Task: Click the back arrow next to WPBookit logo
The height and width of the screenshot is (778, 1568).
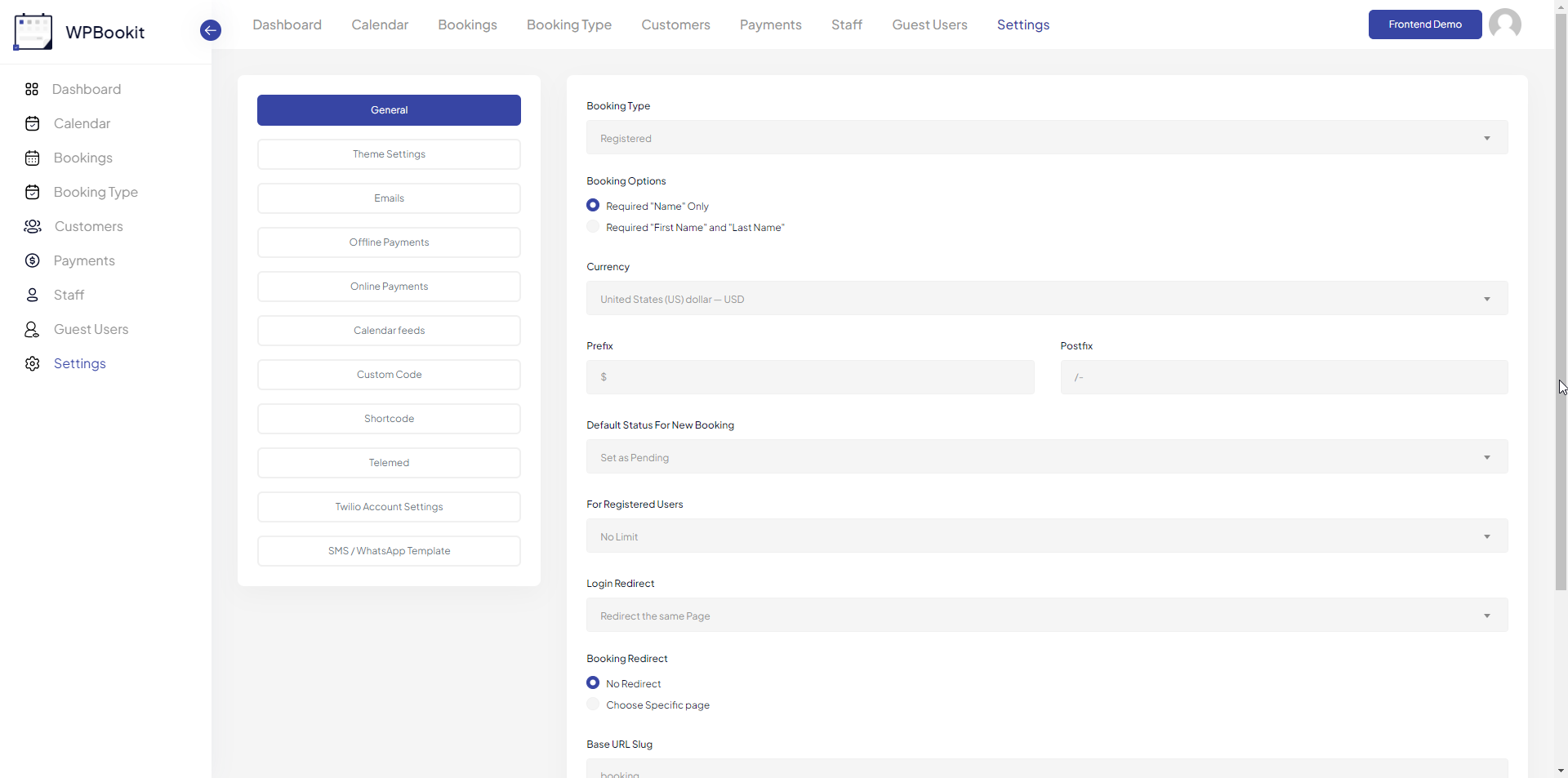Action: (210, 30)
